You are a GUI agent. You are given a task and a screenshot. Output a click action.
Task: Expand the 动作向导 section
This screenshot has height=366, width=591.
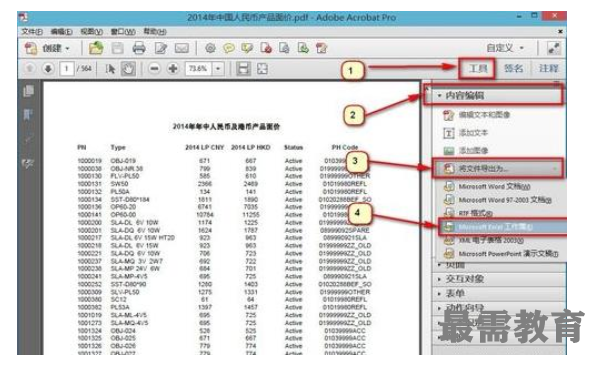[464, 307]
